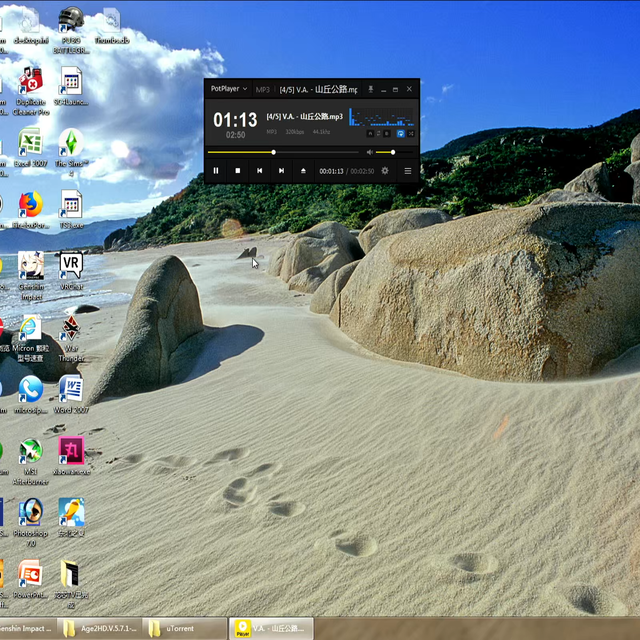Click the MP3 tab label in title bar
This screenshot has height=640, width=640.
point(263,90)
